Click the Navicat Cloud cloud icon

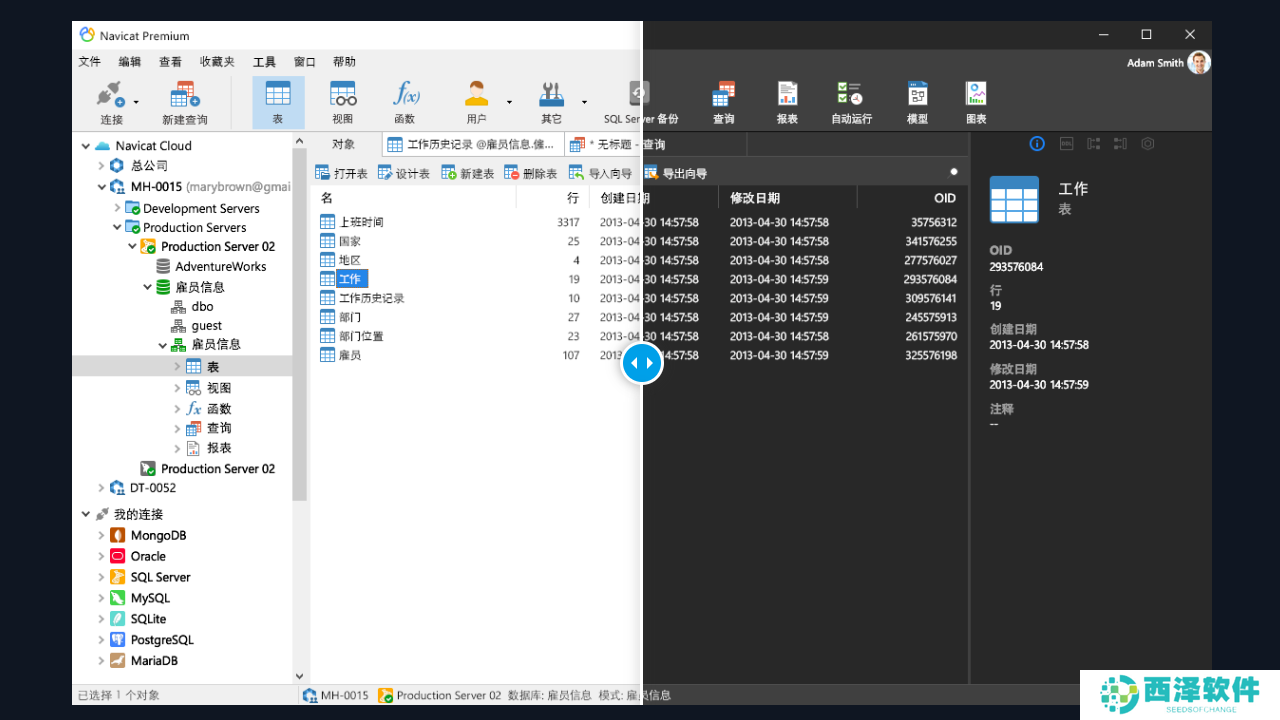[x=103, y=146]
